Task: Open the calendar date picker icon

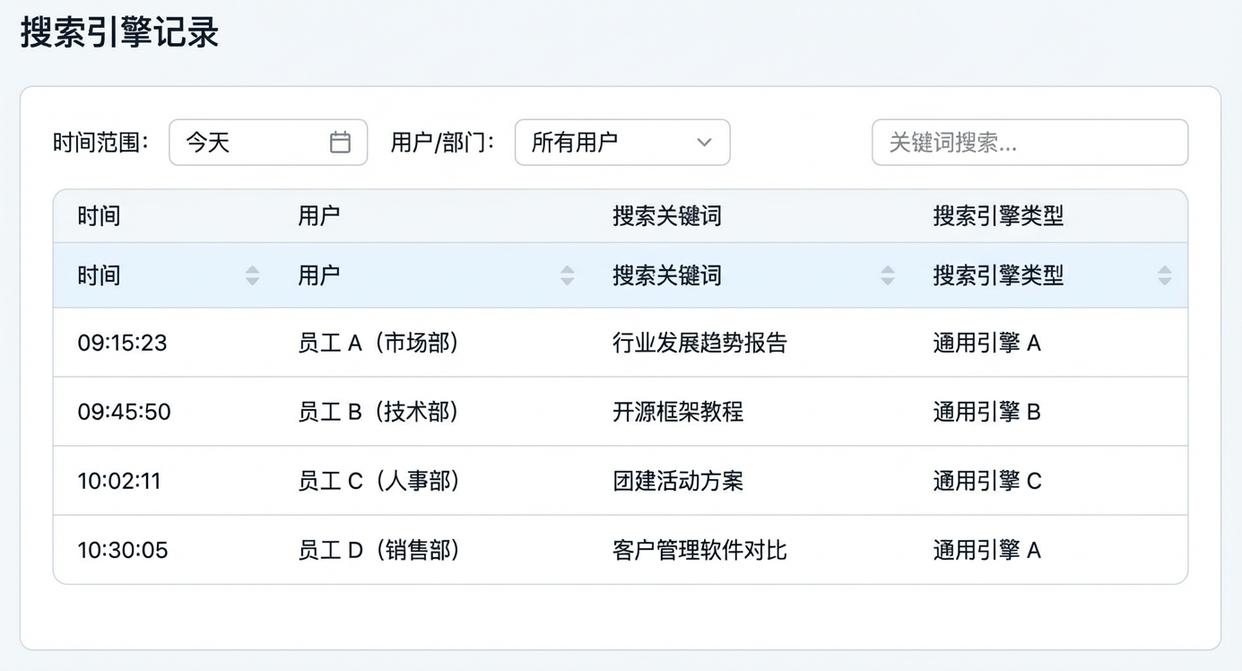Action: (x=339, y=142)
